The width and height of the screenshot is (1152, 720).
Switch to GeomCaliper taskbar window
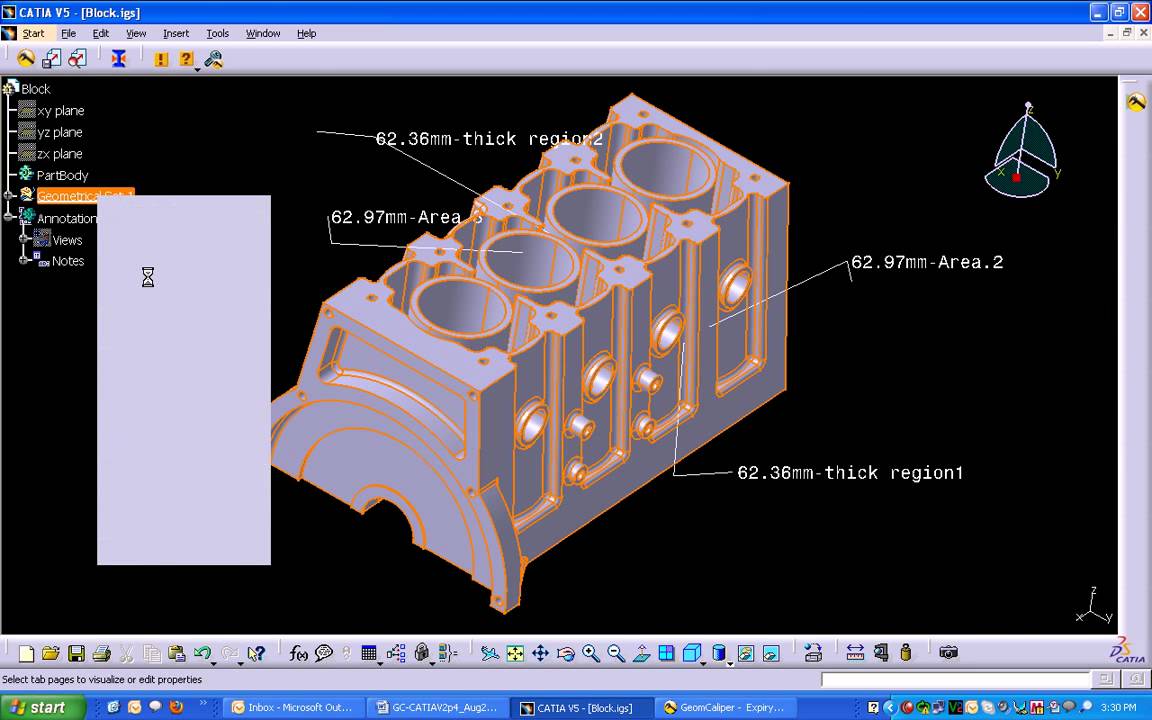tap(724, 708)
